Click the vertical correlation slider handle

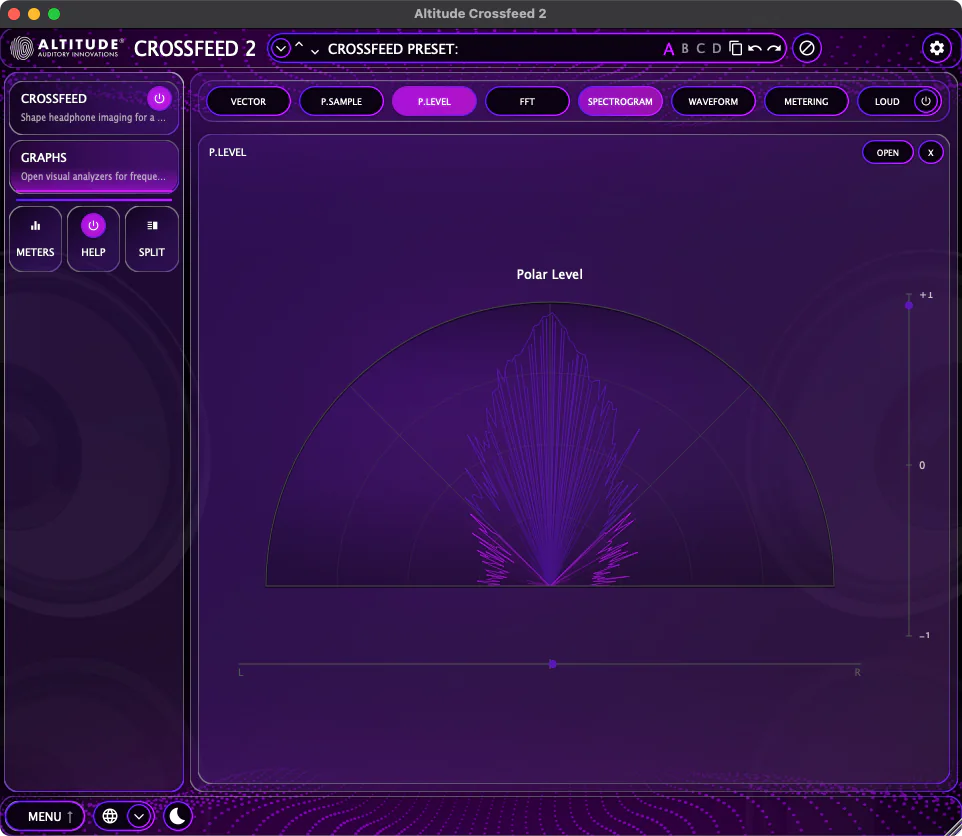(909, 305)
